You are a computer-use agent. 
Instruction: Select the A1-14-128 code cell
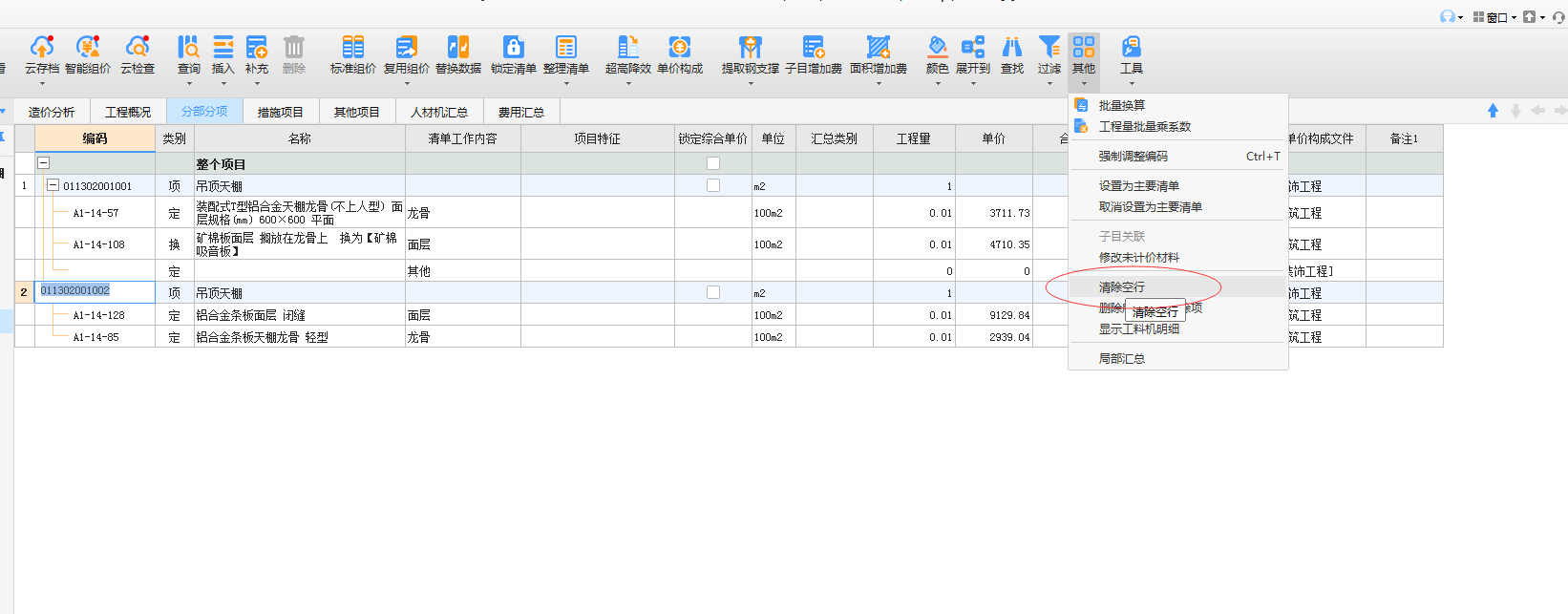tap(98, 314)
